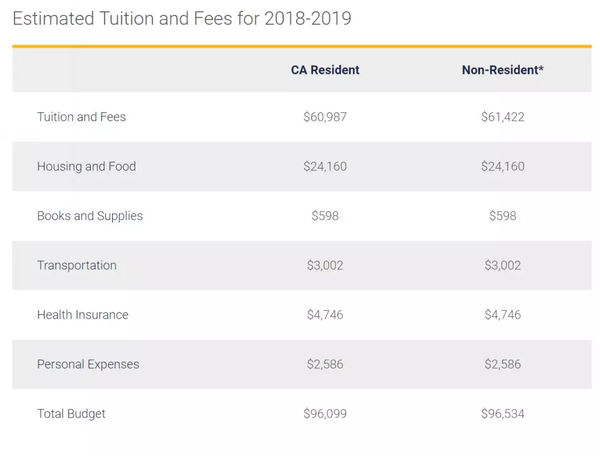
Task: Select the Non-Resident column header
Action: 502,70
